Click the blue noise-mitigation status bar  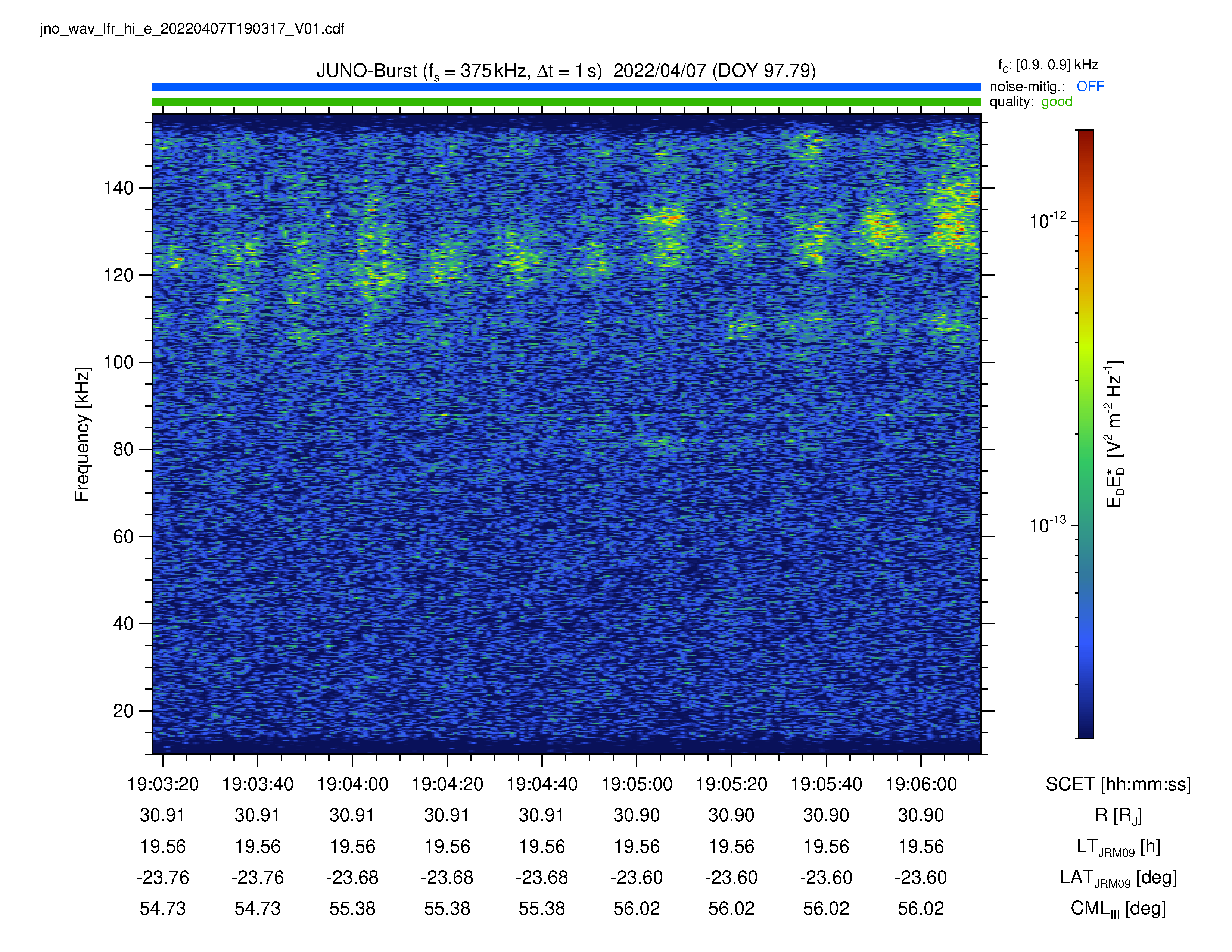tap(566, 87)
